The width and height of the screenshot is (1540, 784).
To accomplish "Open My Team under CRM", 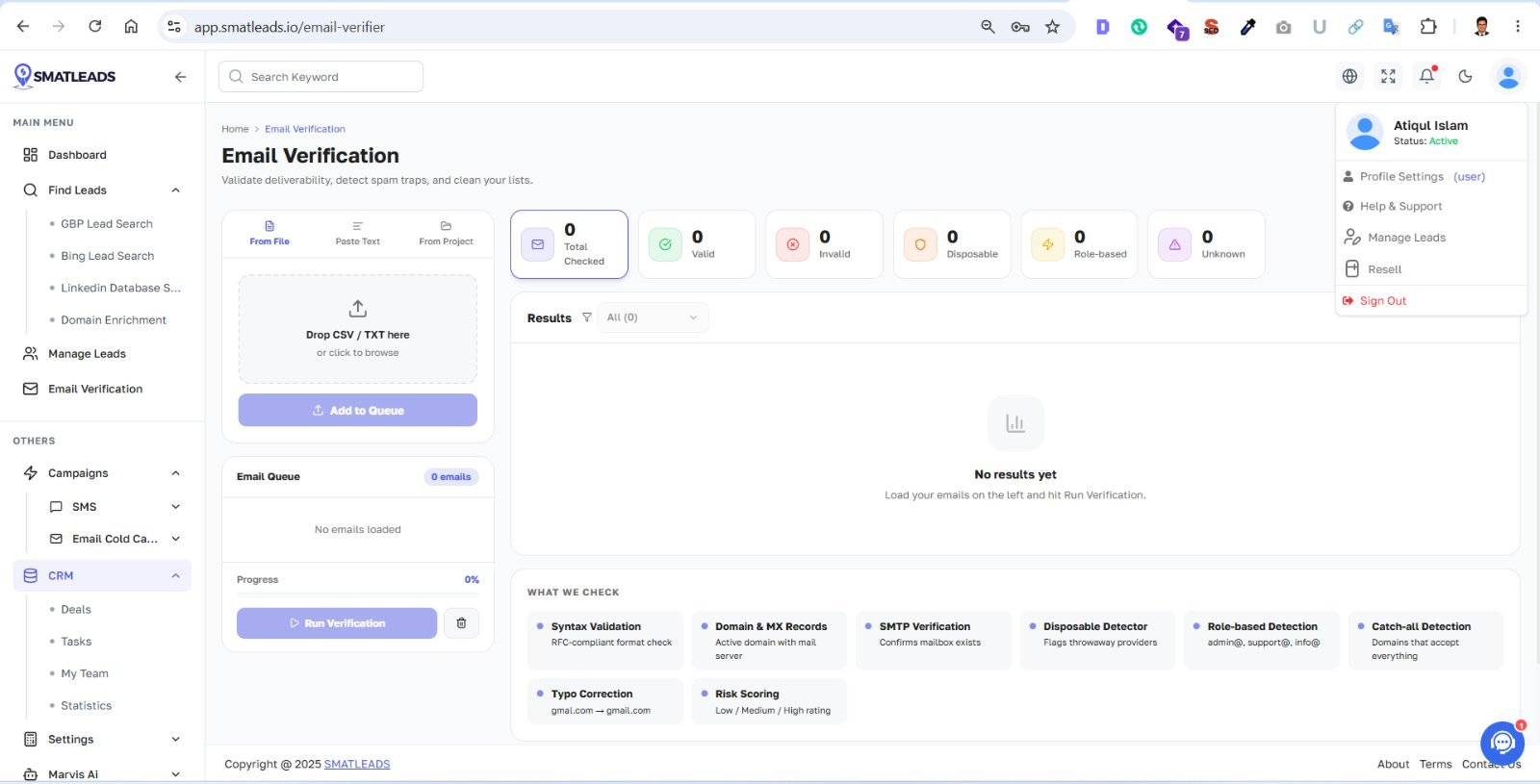I will coord(85,673).
